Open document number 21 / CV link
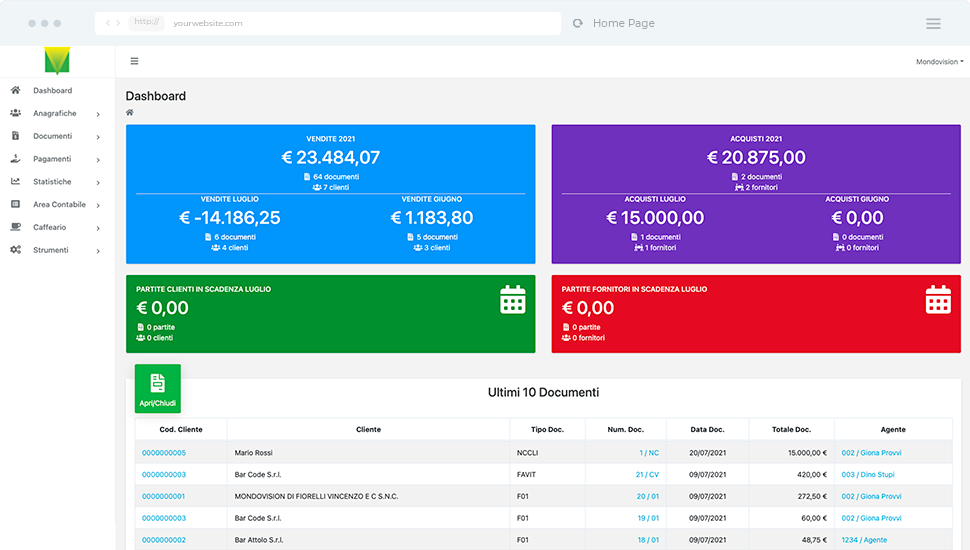 click(x=647, y=475)
